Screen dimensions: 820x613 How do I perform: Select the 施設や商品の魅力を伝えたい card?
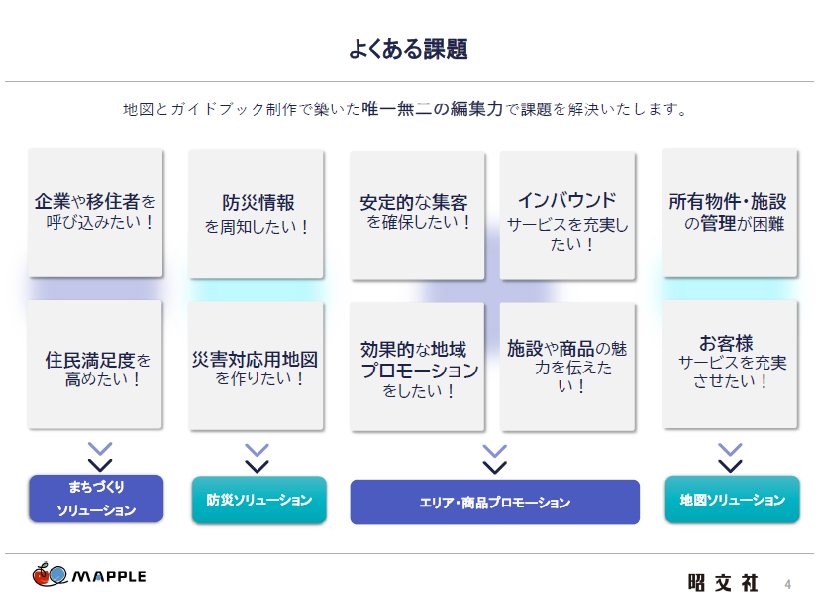[x=567, y=367]
